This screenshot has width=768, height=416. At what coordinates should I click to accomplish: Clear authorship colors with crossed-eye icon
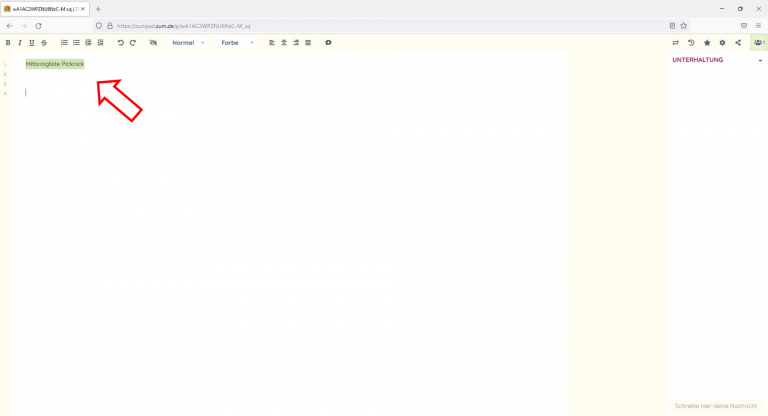tap(153, 43)
